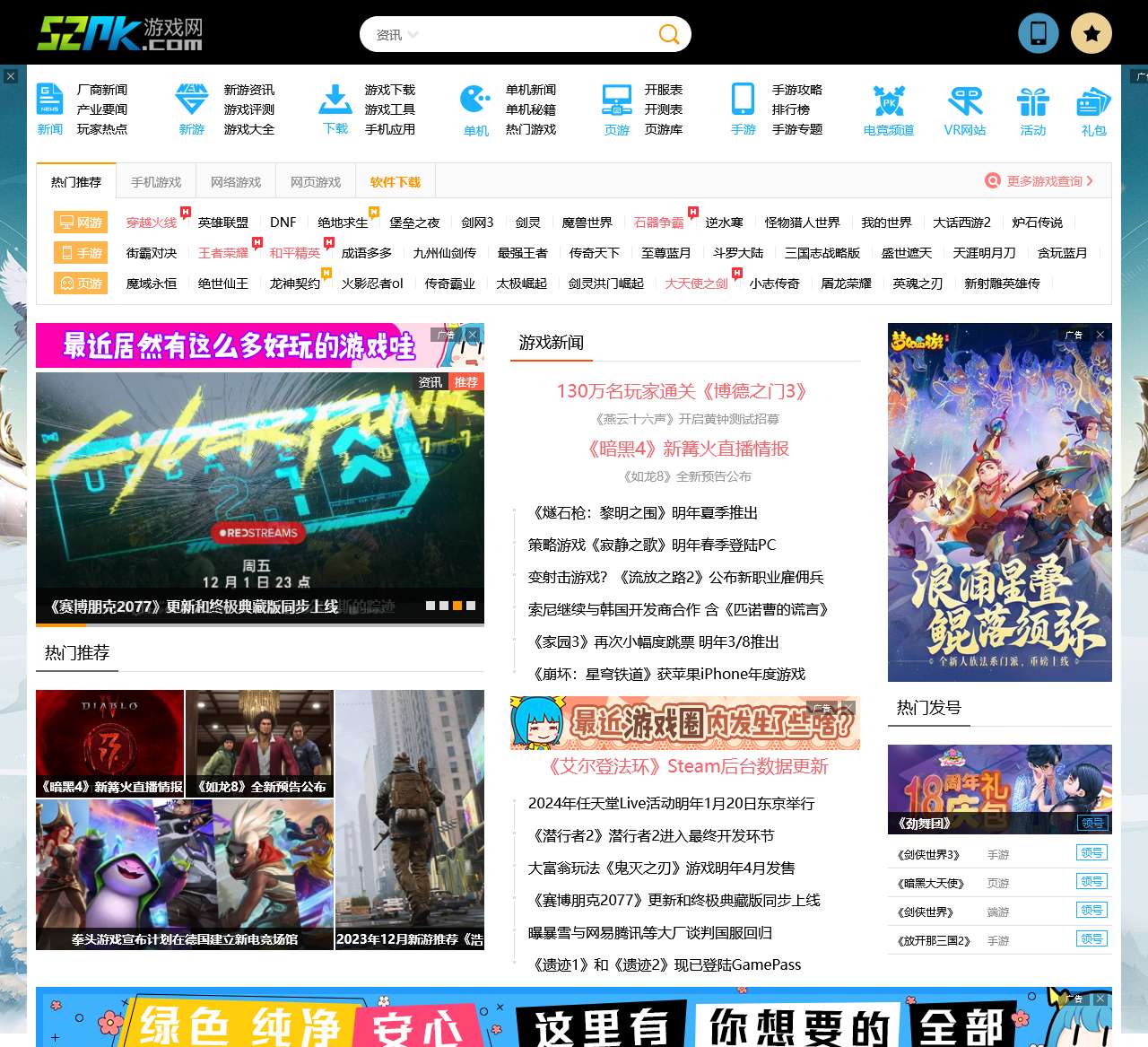Open the 单机 single-player icon

pos(475,110)
